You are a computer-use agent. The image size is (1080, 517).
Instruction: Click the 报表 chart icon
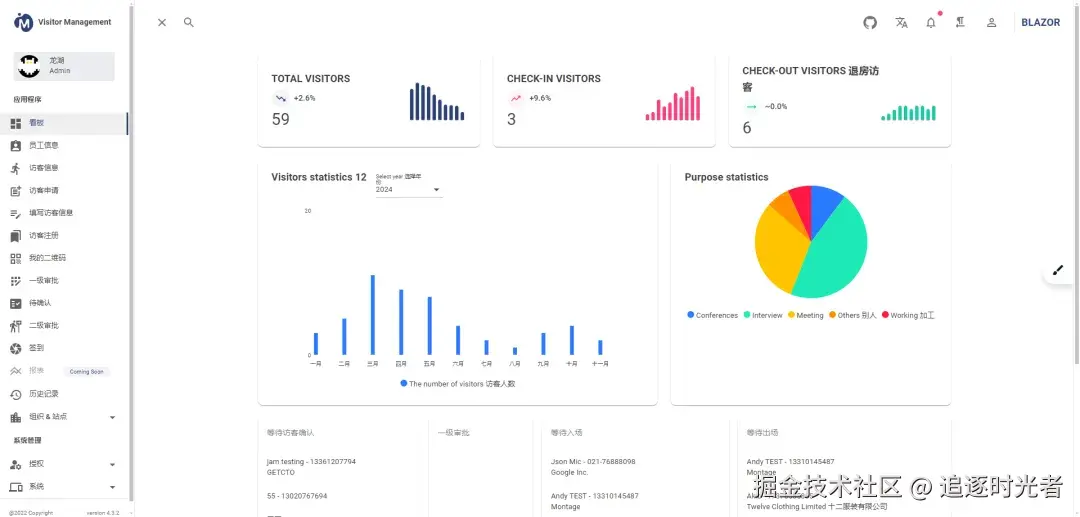16,371
